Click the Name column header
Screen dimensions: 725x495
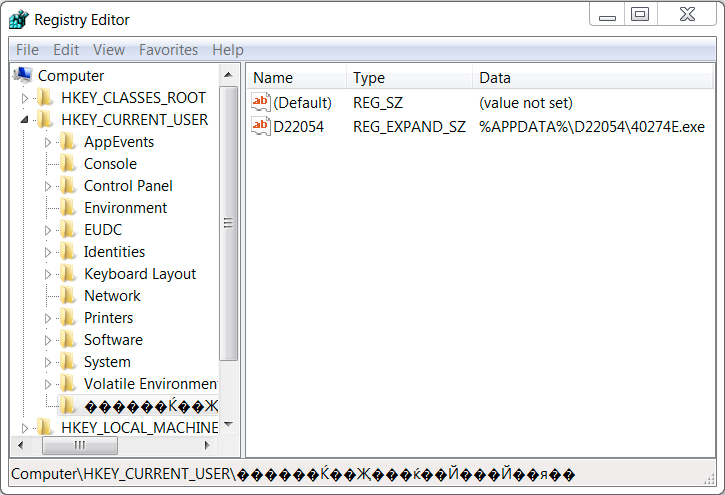pos(297,78)
